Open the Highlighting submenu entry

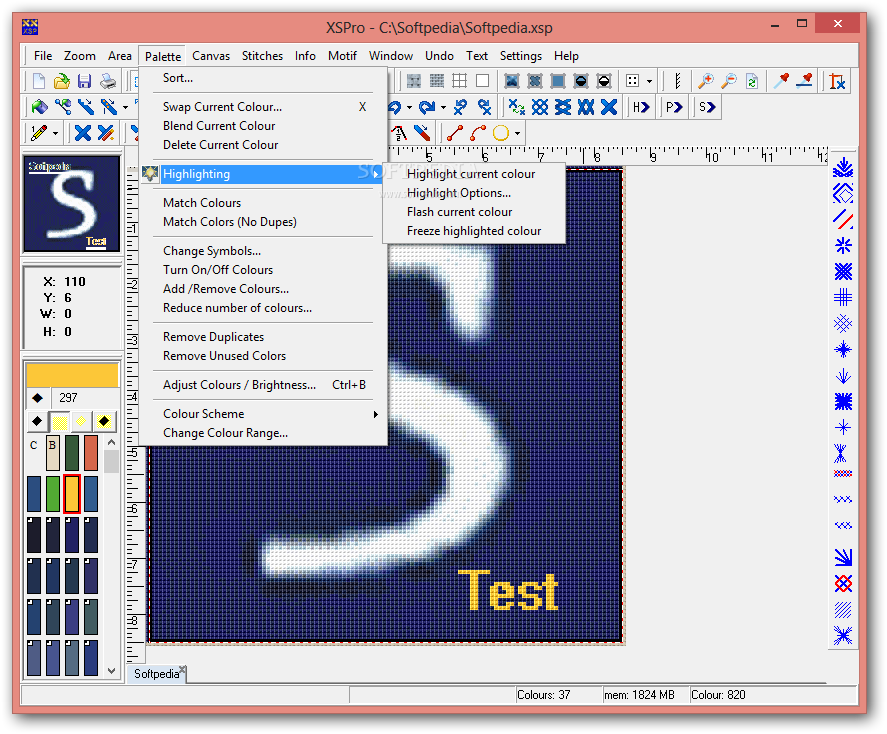pos(263,174)
